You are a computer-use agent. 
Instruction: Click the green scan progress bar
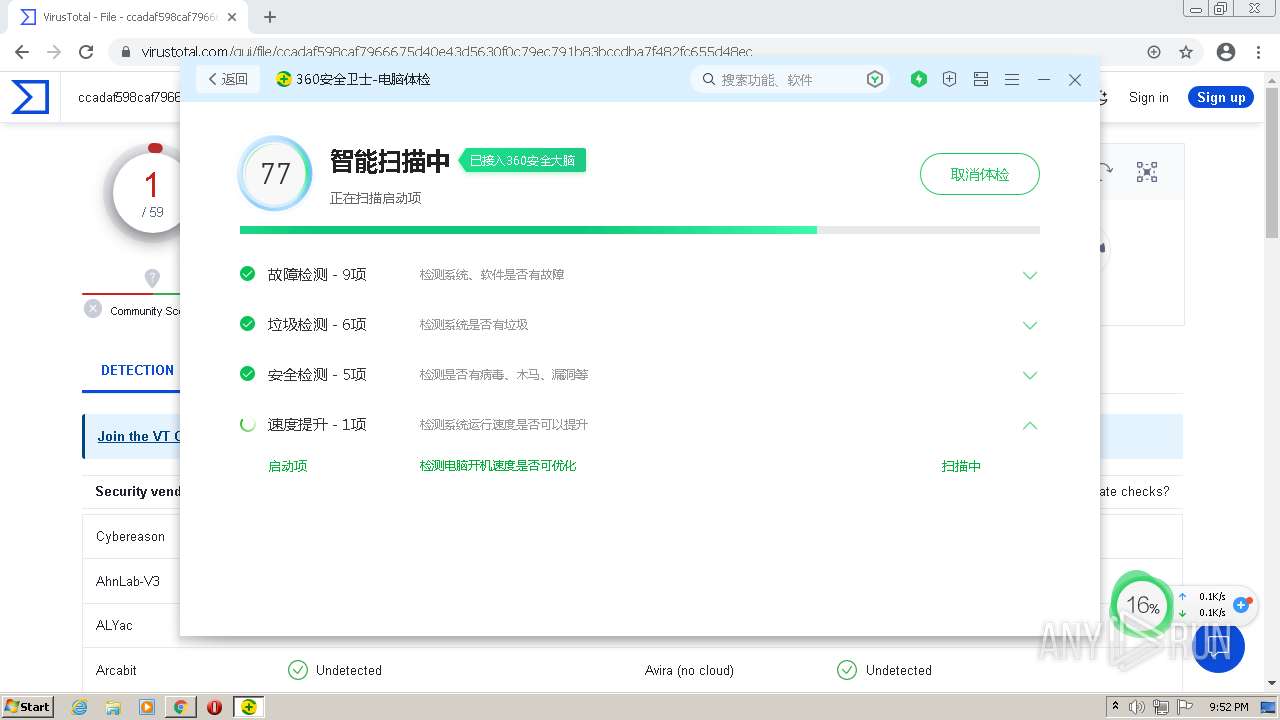(x=640, y=230)
